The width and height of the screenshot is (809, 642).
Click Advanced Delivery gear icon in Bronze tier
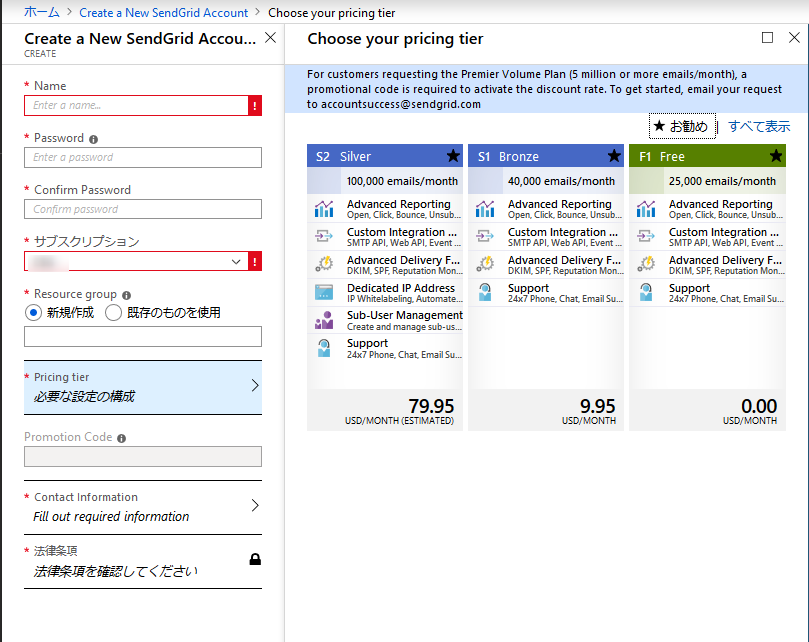click(x=485, y=264)
